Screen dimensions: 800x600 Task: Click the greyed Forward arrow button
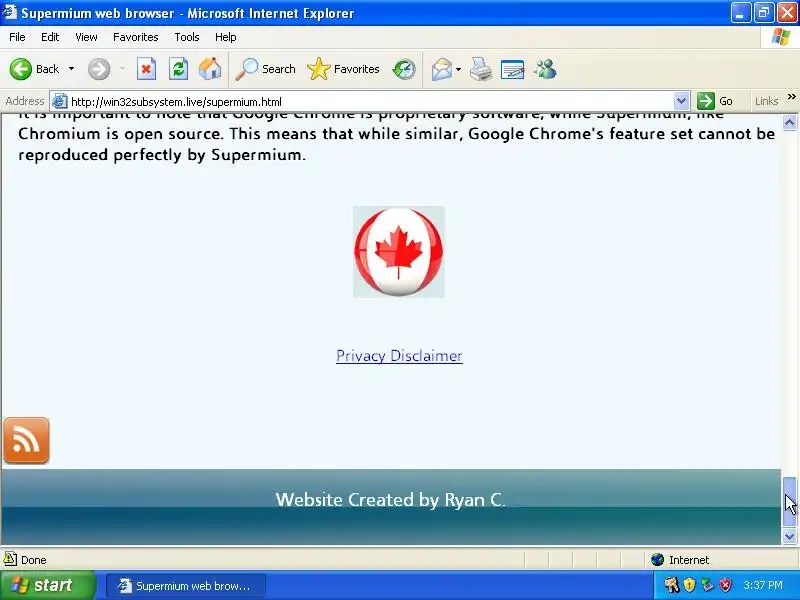(x=99, y=69)
